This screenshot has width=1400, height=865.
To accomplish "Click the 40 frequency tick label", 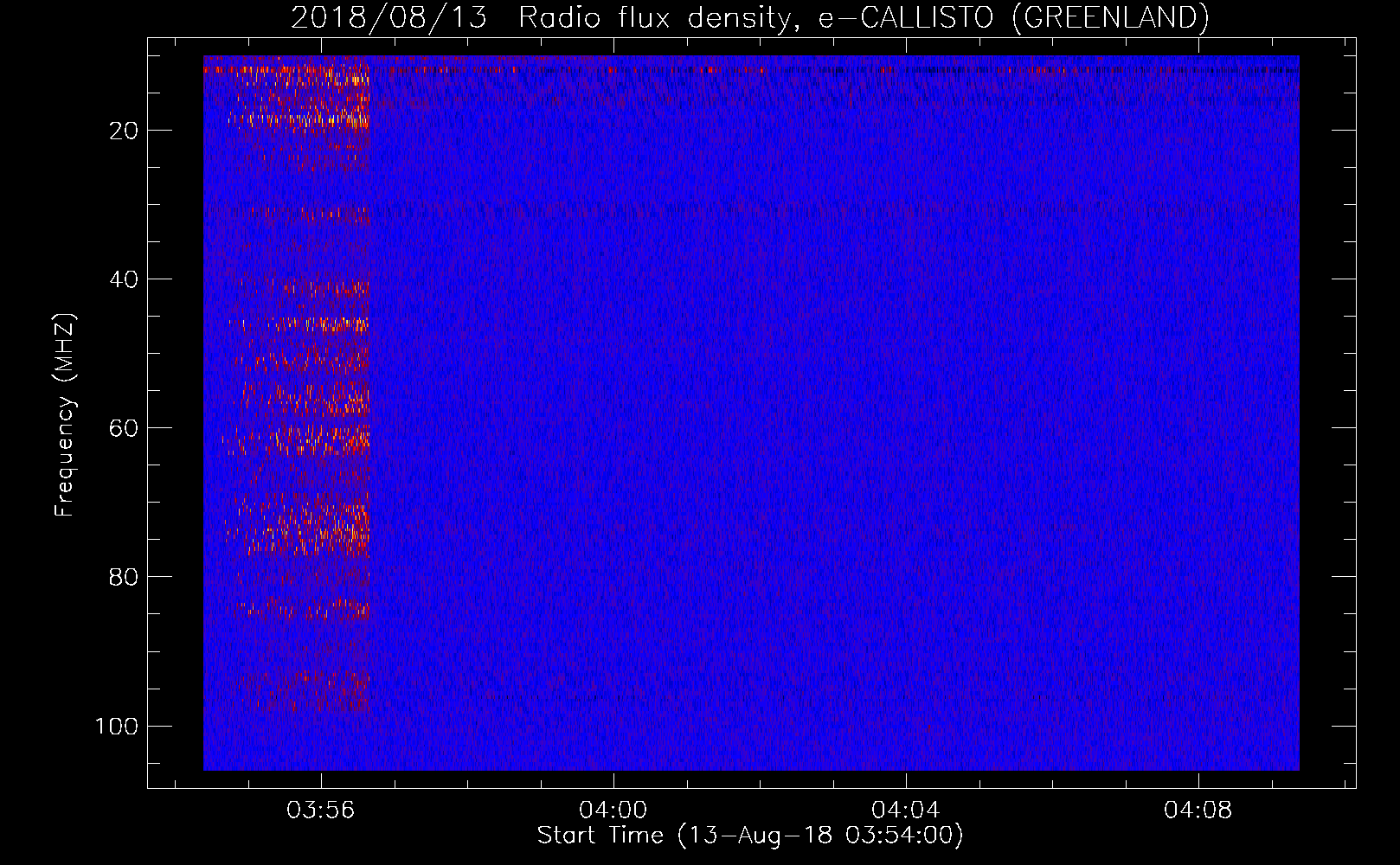I will point(125,279).
